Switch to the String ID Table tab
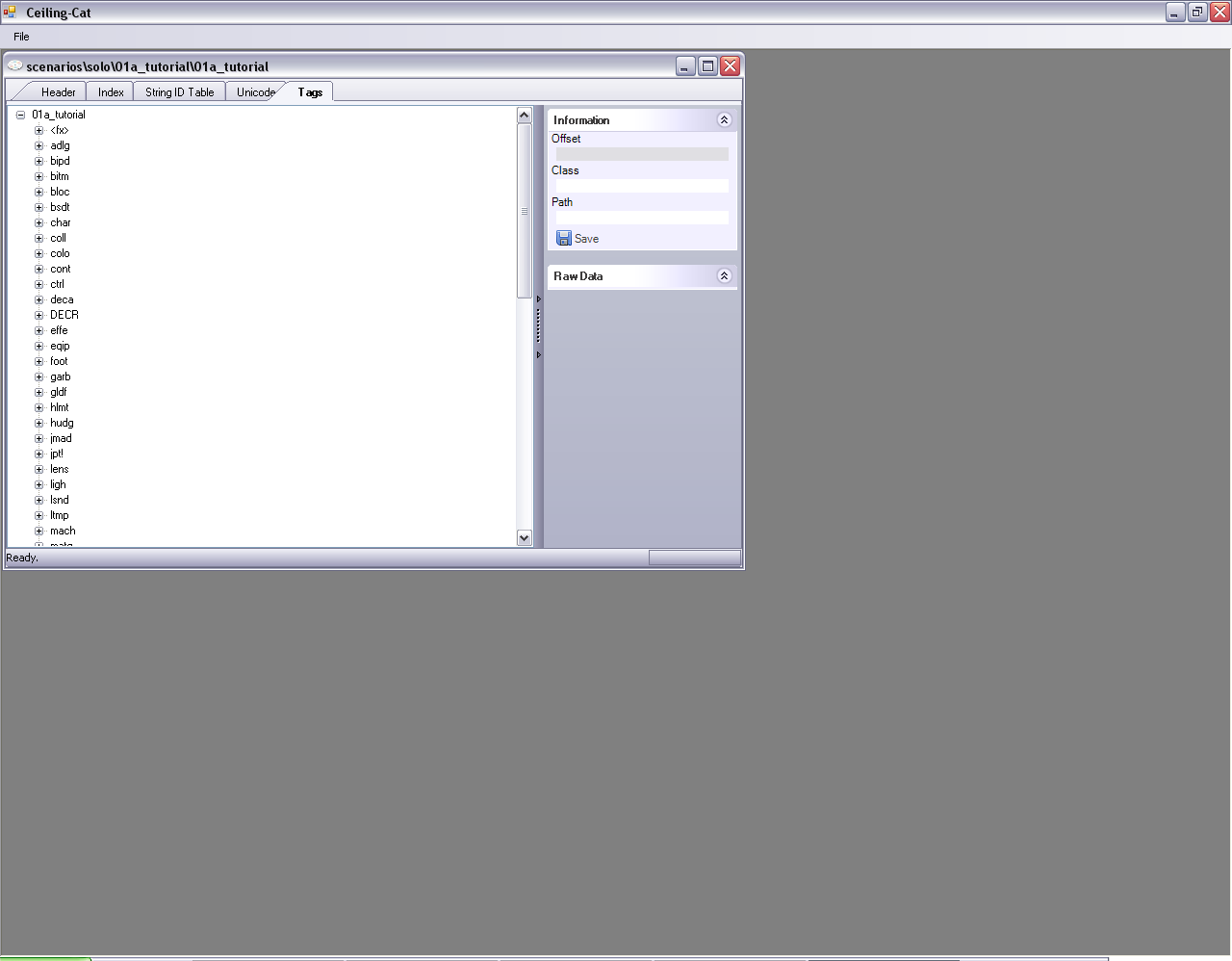 179,92
